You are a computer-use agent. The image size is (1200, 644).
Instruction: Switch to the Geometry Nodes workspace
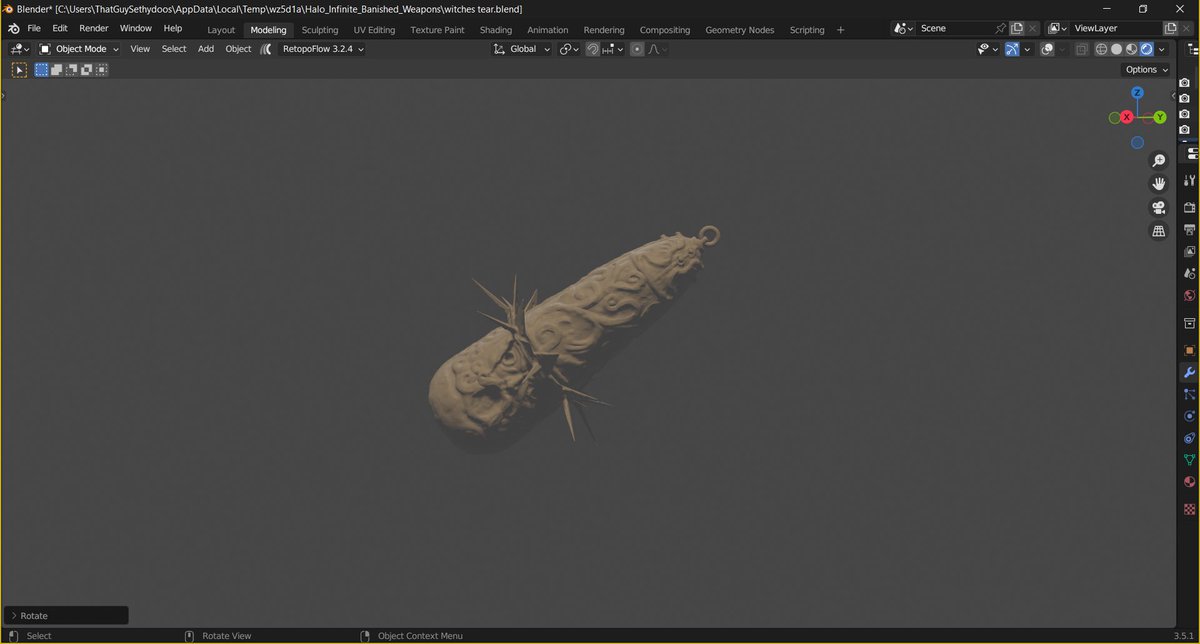[x=739, y=30]
